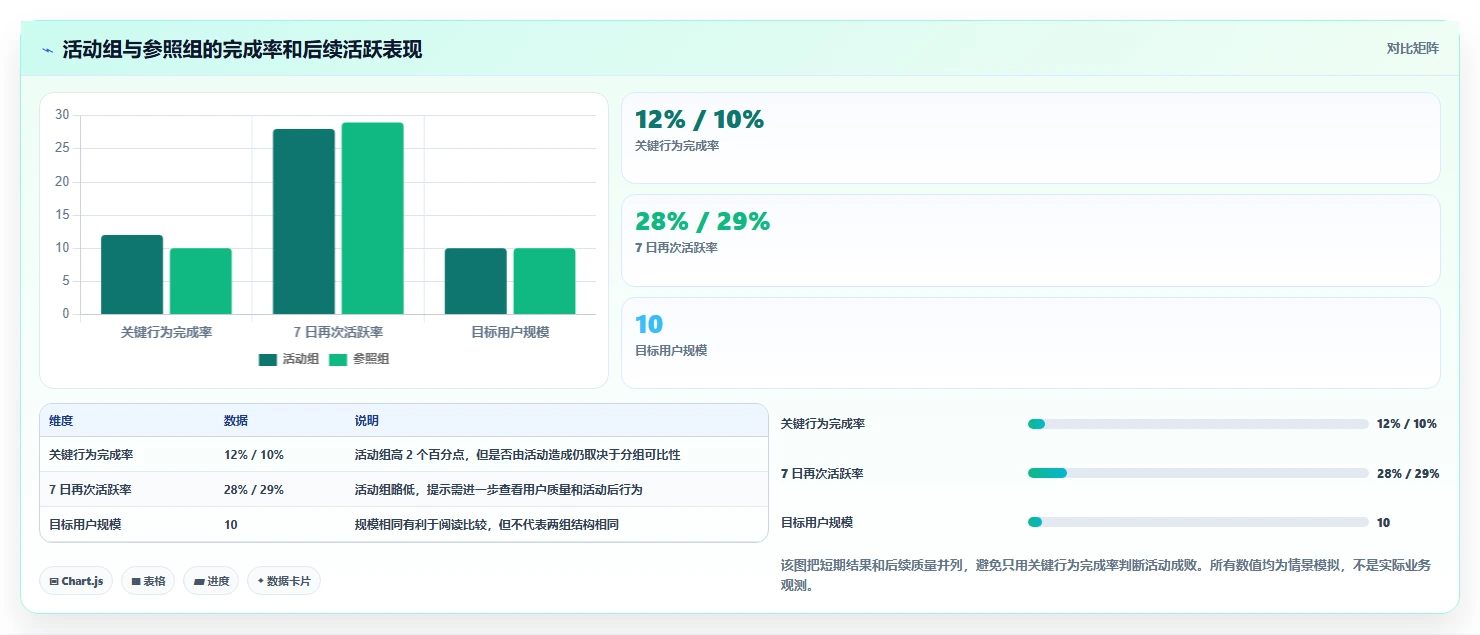Click the 表格 chip

tap(148, 581)
